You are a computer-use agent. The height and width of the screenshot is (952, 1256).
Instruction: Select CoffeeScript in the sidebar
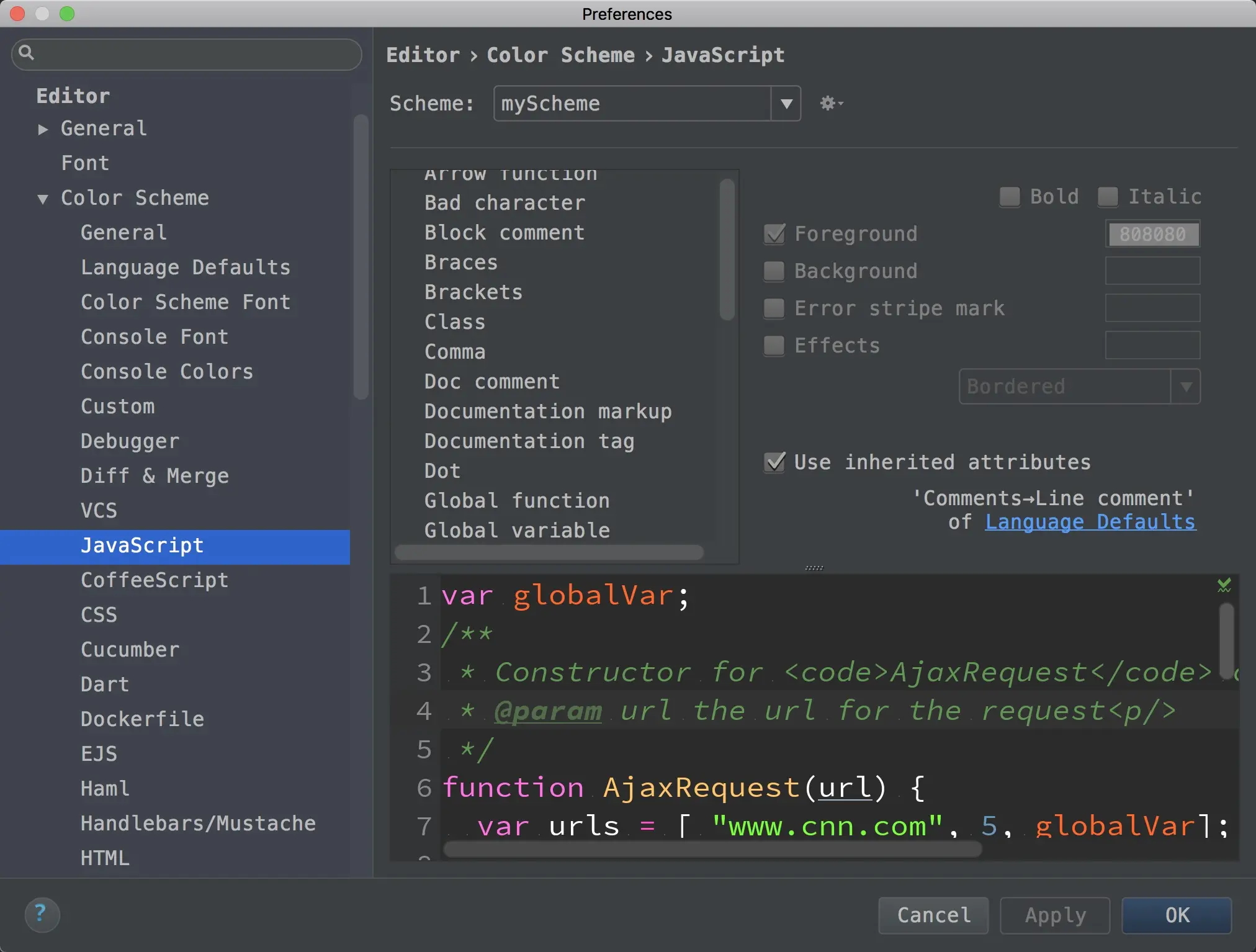155,580
